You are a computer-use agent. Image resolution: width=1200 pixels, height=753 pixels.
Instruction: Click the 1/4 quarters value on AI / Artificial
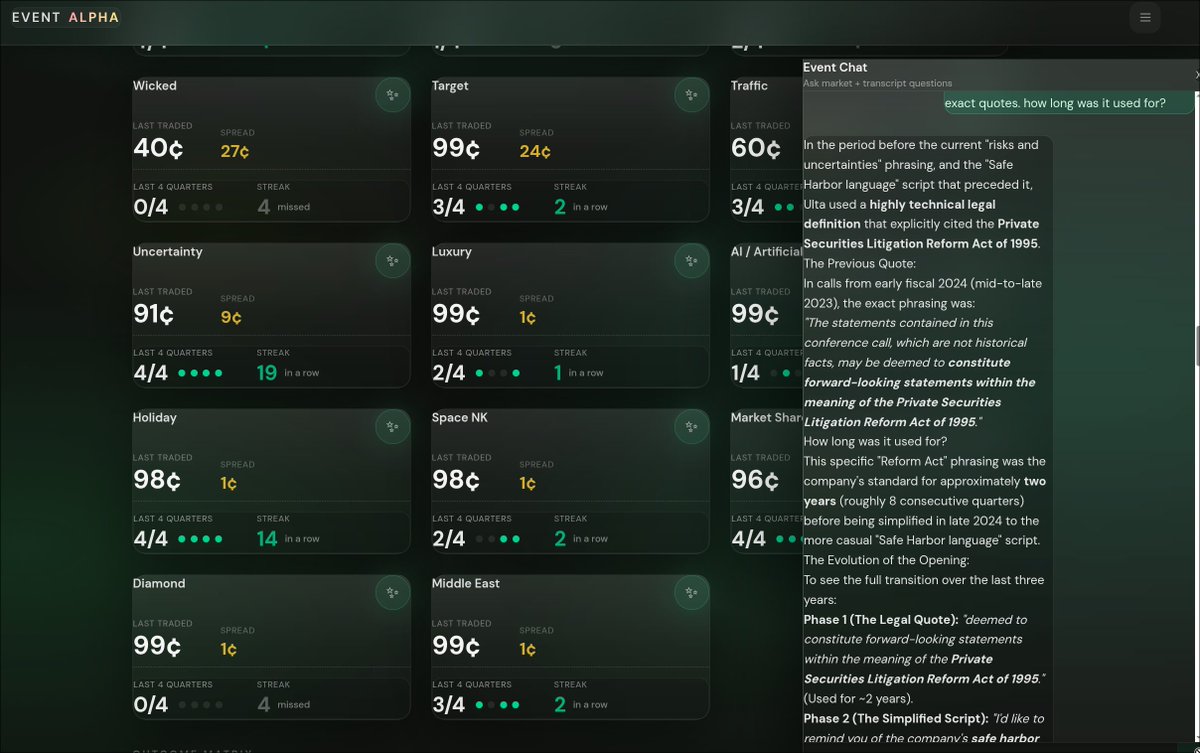(x=747, y=373)
